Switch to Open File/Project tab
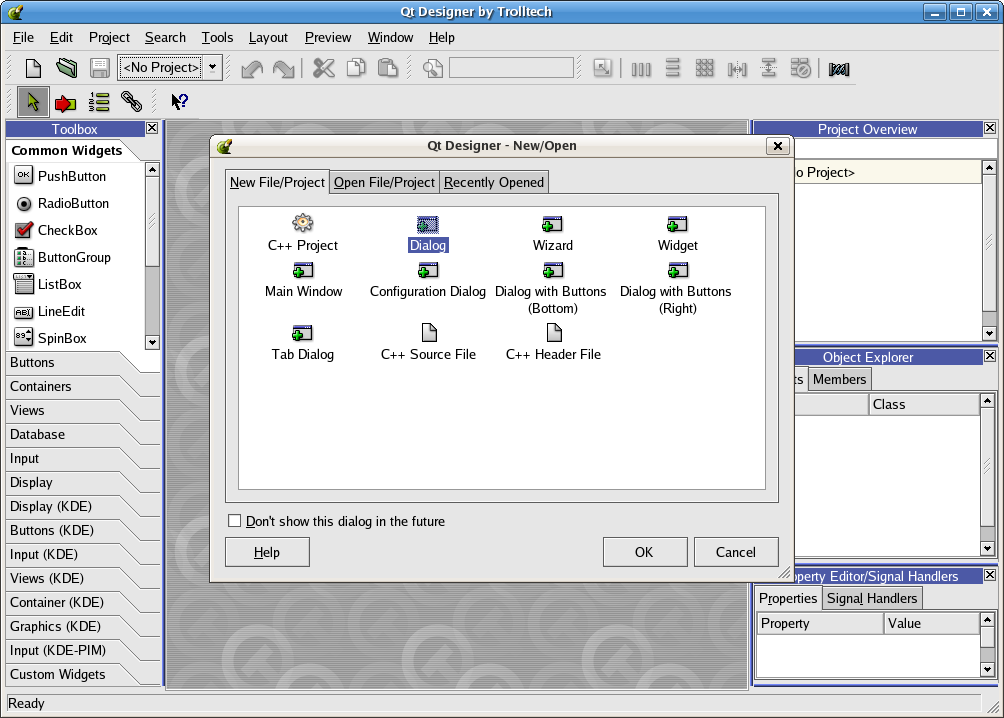Viewport: 1004px width, 718px height. (384, 182)
